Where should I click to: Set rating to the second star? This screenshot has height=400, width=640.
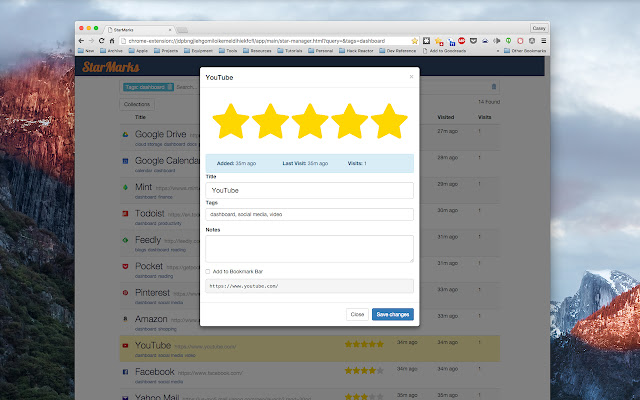[270, 121]
